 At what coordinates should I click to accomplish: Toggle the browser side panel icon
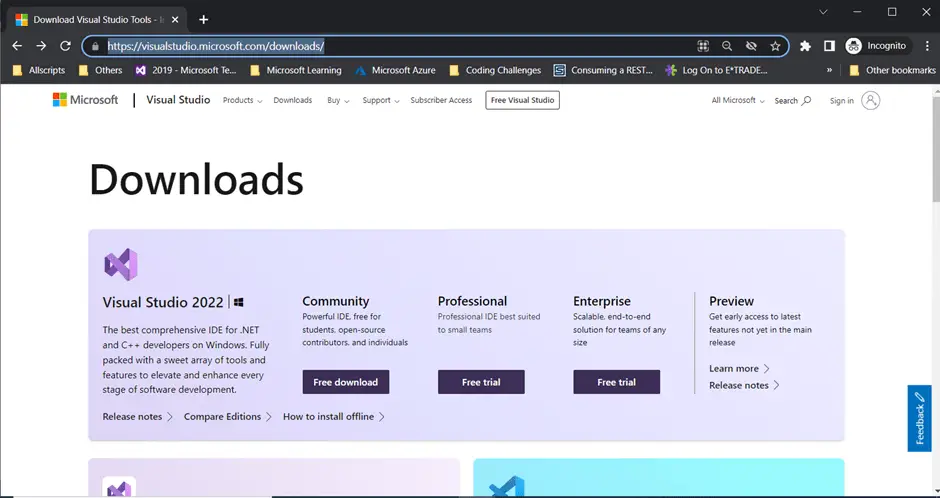[829, 46]
